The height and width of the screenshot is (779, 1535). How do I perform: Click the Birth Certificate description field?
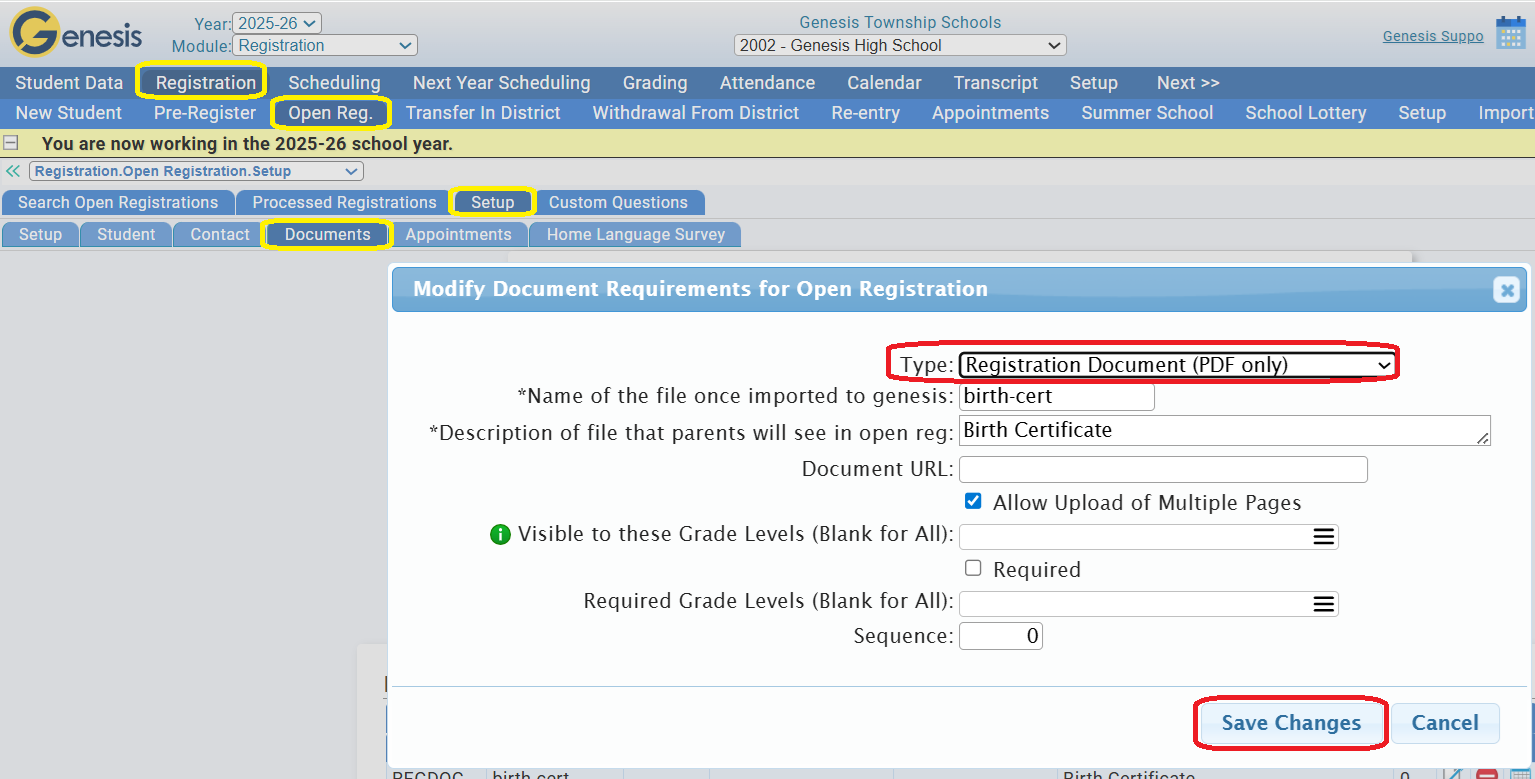click(x=1225, y=431)
